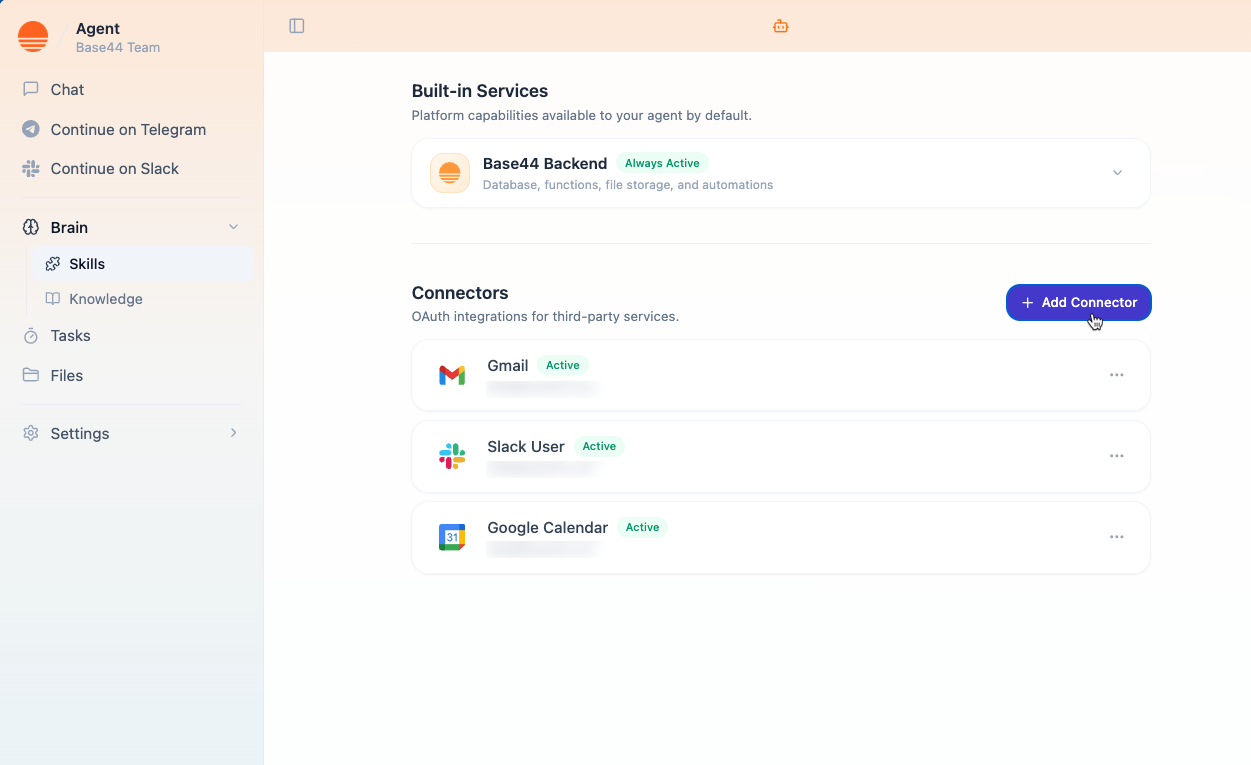The image size is (1251, 765).
Task: Open the Skills section
Action: [x=142, y=264]
